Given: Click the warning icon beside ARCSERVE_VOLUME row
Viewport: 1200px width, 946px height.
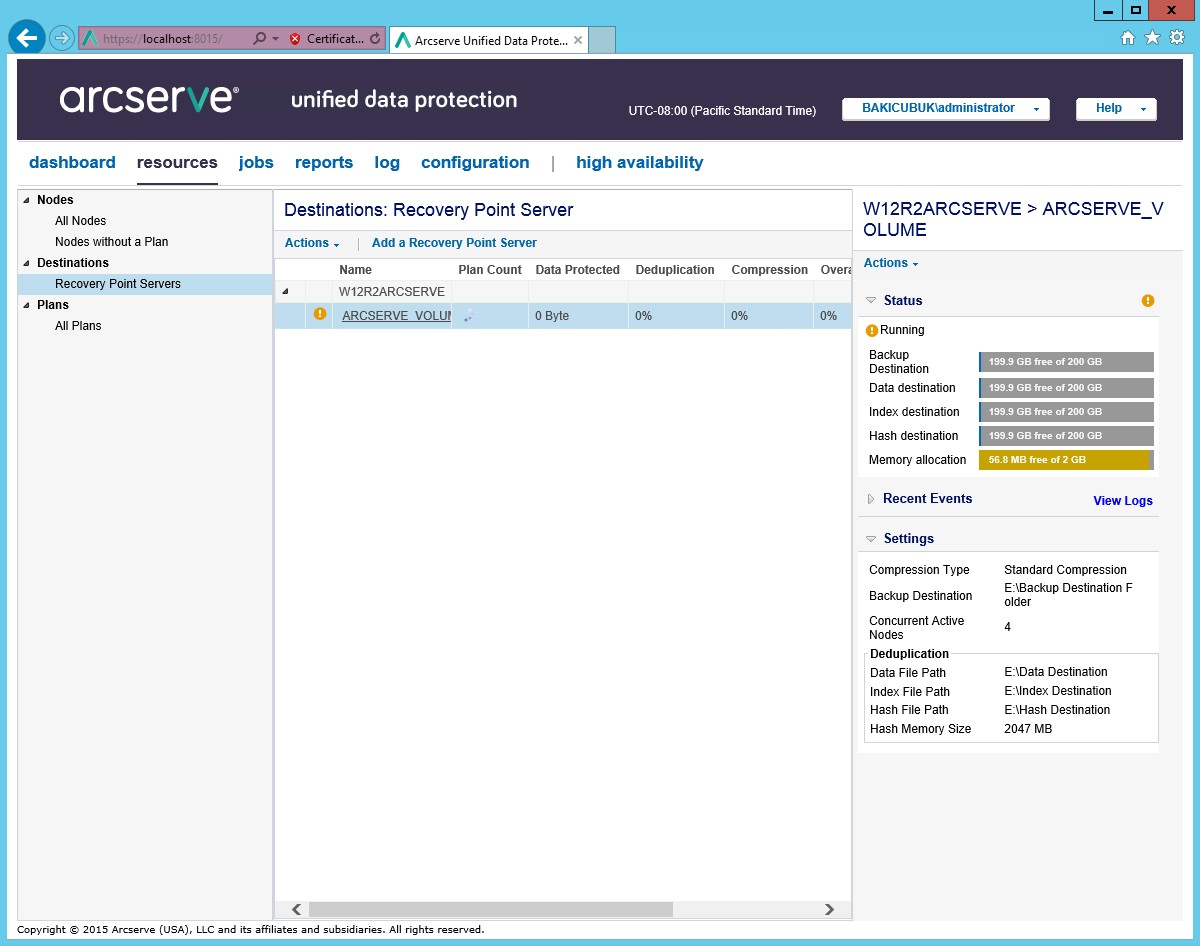Looking at the screenshot, I should (x=320, y=314).
